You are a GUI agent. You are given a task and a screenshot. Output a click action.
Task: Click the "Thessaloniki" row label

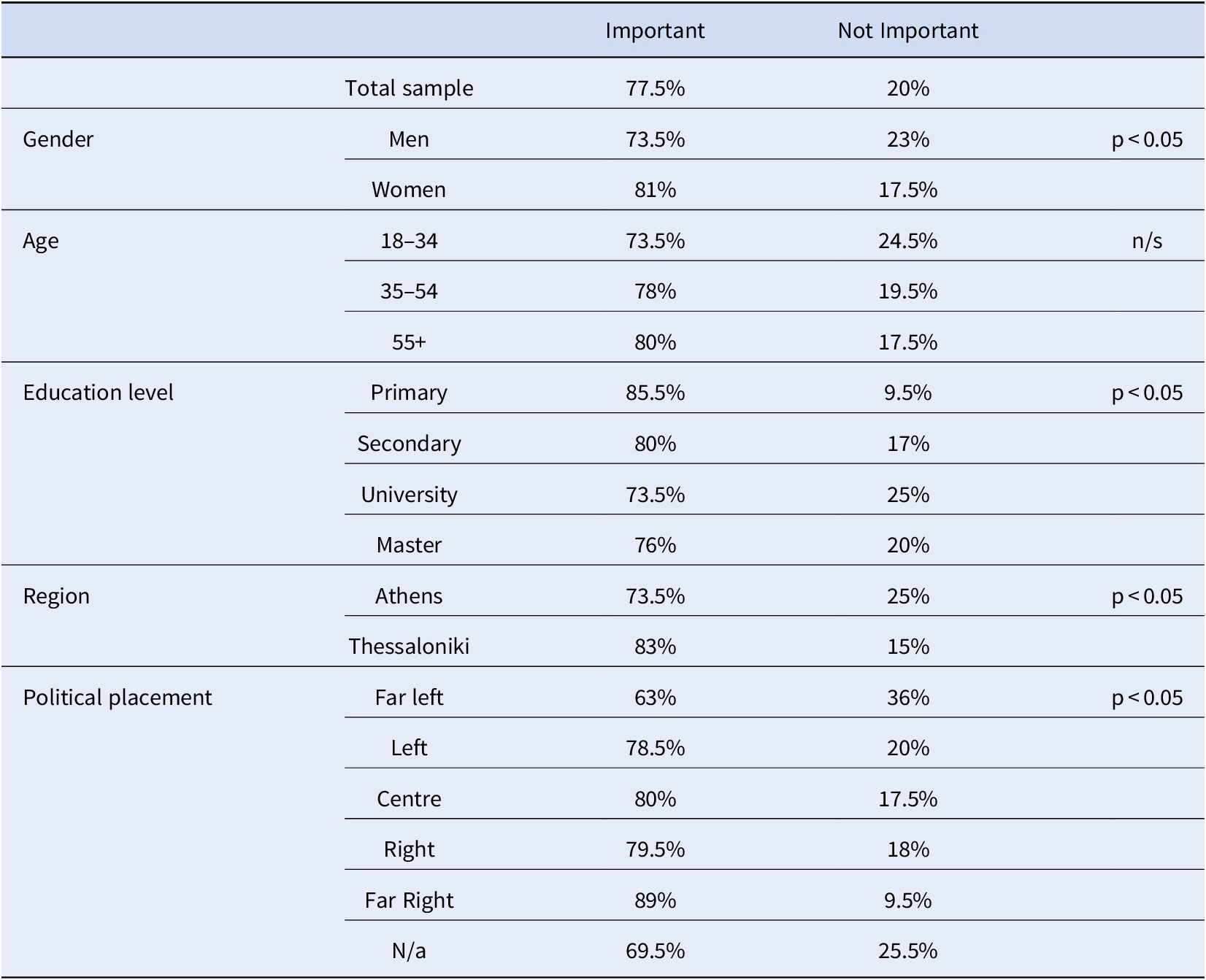click(x=409, y=647)
